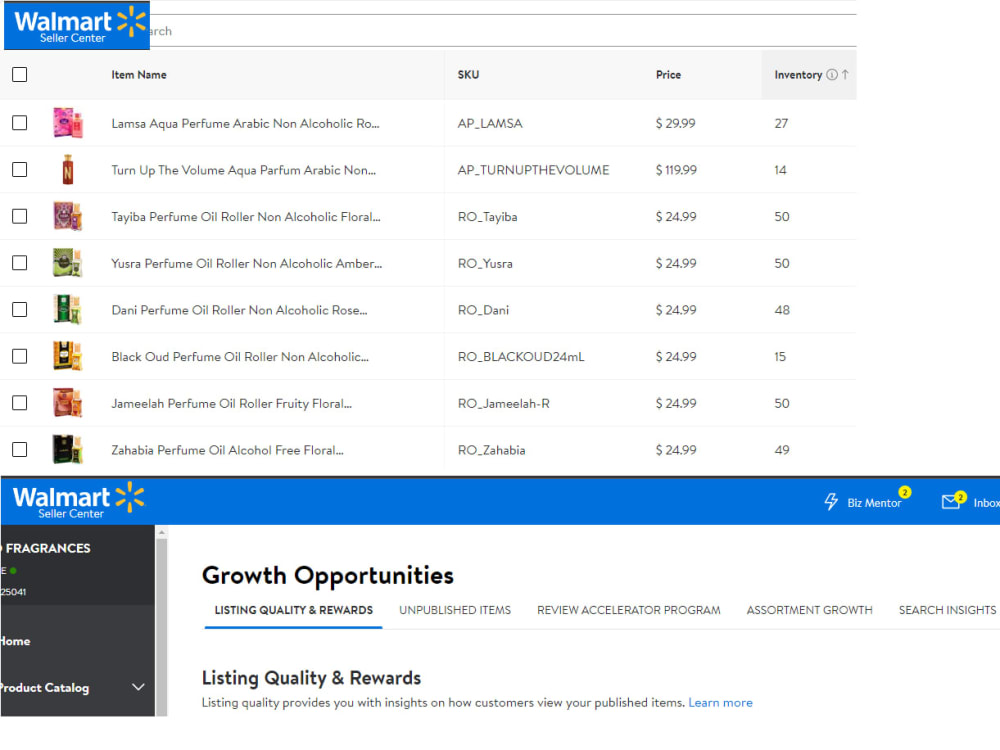
Task: Check the Tayiba Perfume Oil row checkbox
Action: pyautogui.click(x=20, y=216)
